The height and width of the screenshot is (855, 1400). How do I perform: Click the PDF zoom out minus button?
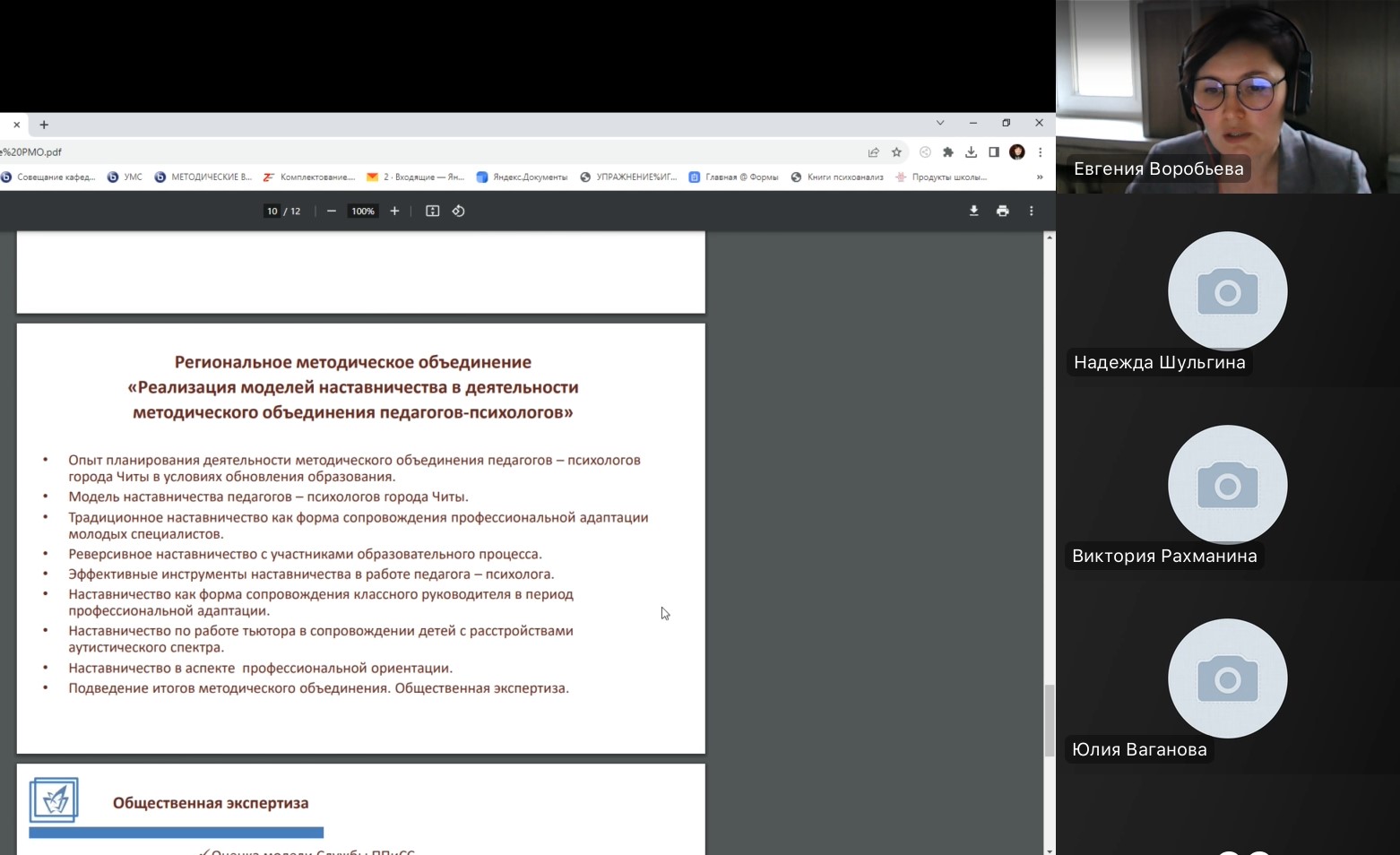(x=332, y=212)
